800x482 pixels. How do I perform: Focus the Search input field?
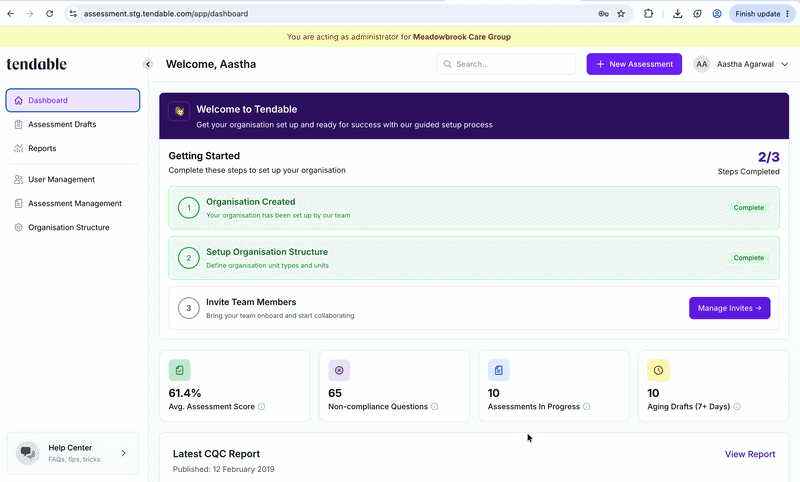(506, 64)
